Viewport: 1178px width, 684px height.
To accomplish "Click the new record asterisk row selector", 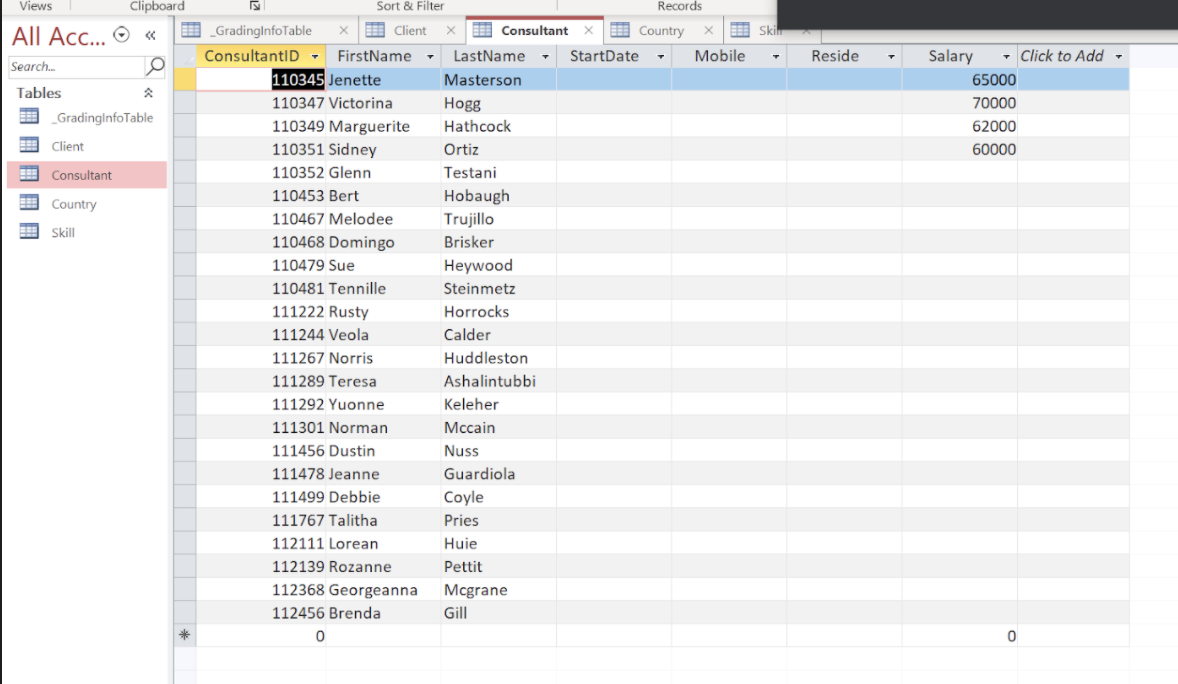I will pos(185,635).
